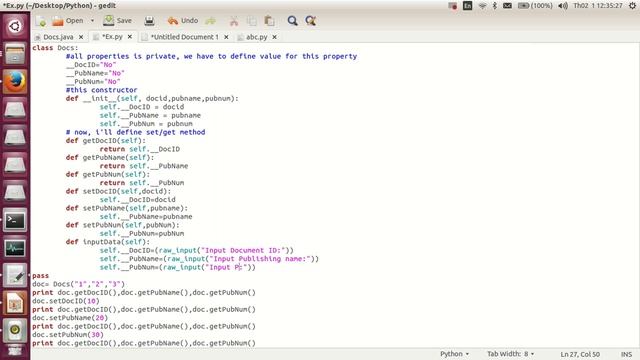Click the 'doc.setDocID(10)' line

click(x=66, y=301)
